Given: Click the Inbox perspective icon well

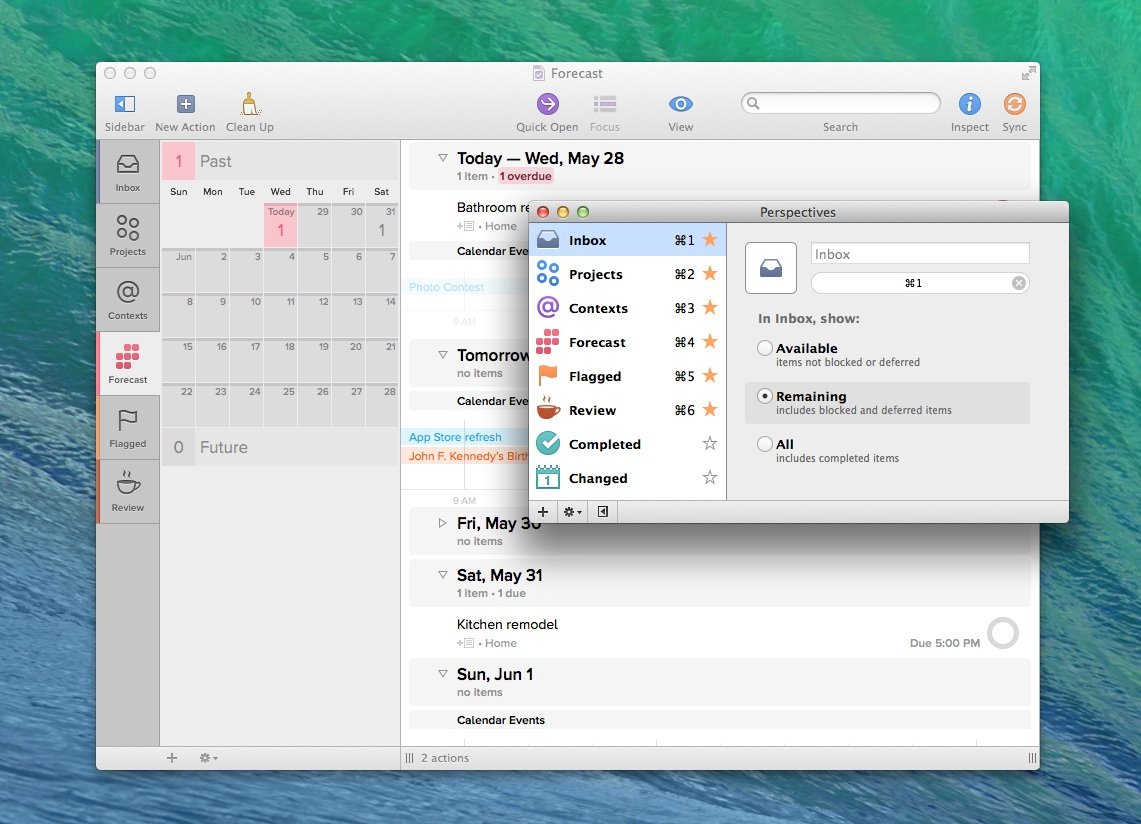Looking at the screenshot, I should [771, 268].
